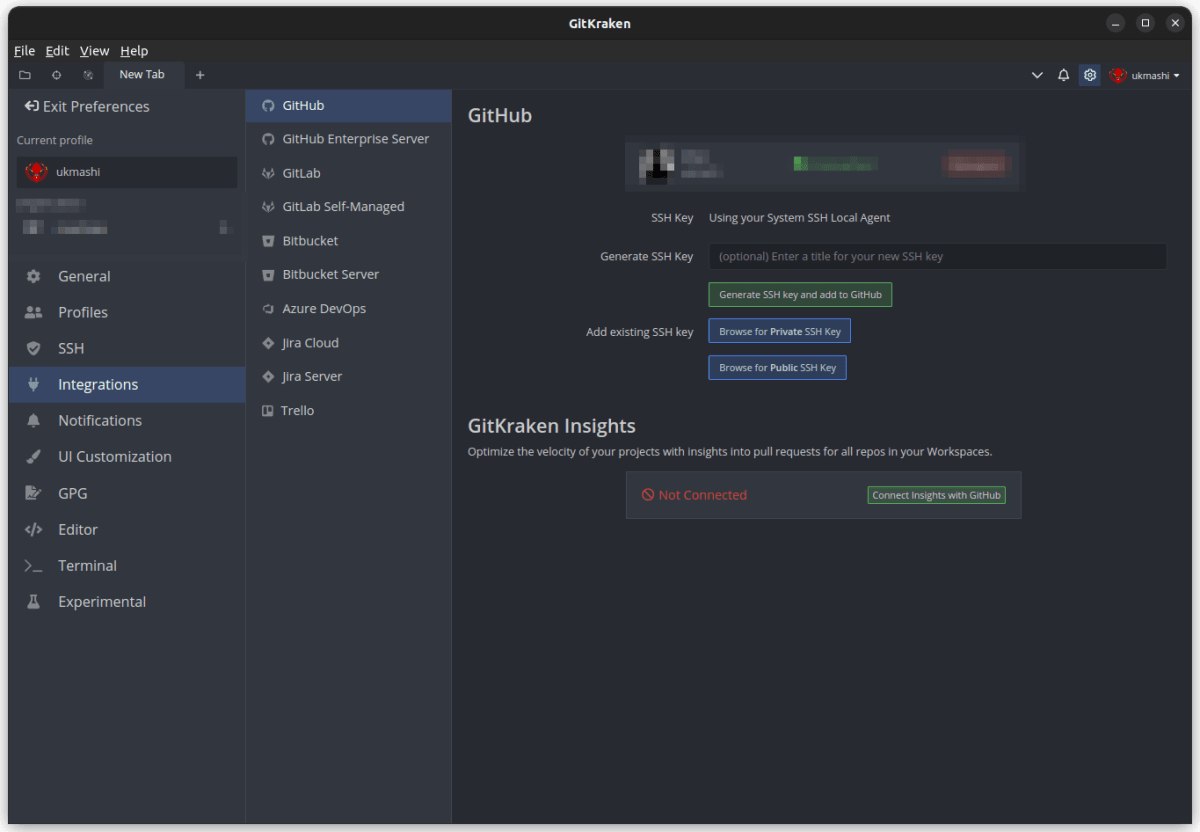Click the Focus View target icon in tab bar
1200x832 pixels.
(x=56, y=75)
